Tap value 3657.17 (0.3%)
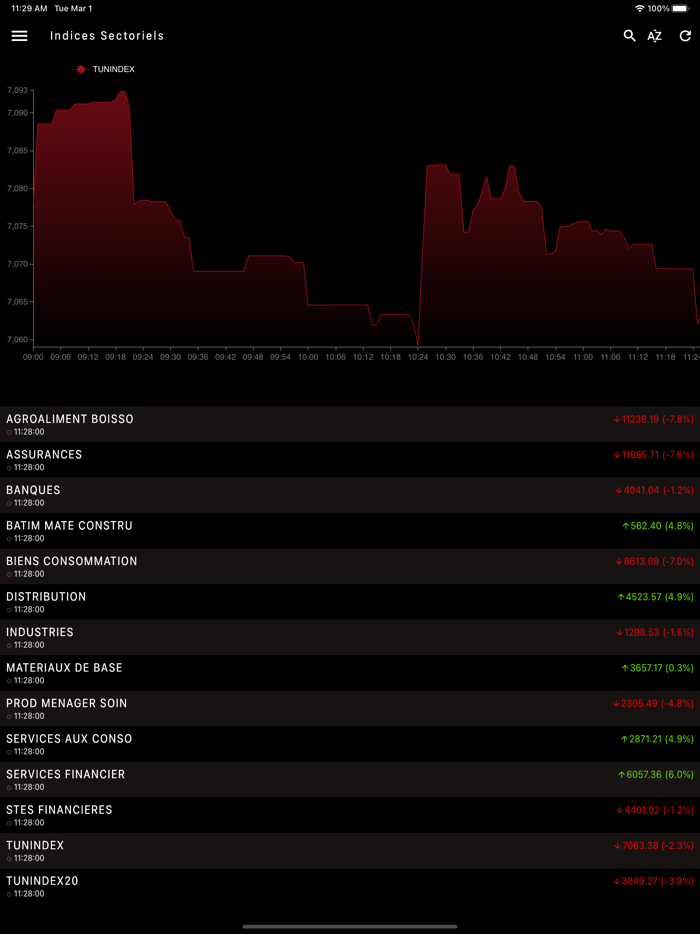This screenshot has height=934, width=700. [x=658, y=668]
